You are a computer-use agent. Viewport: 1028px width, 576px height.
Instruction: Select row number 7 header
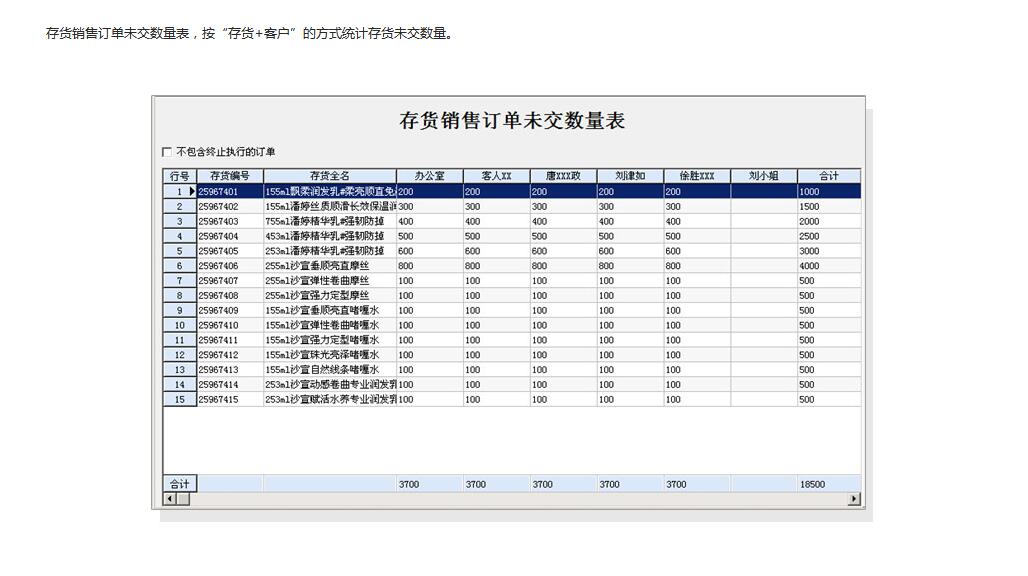[x=180, y=280]
